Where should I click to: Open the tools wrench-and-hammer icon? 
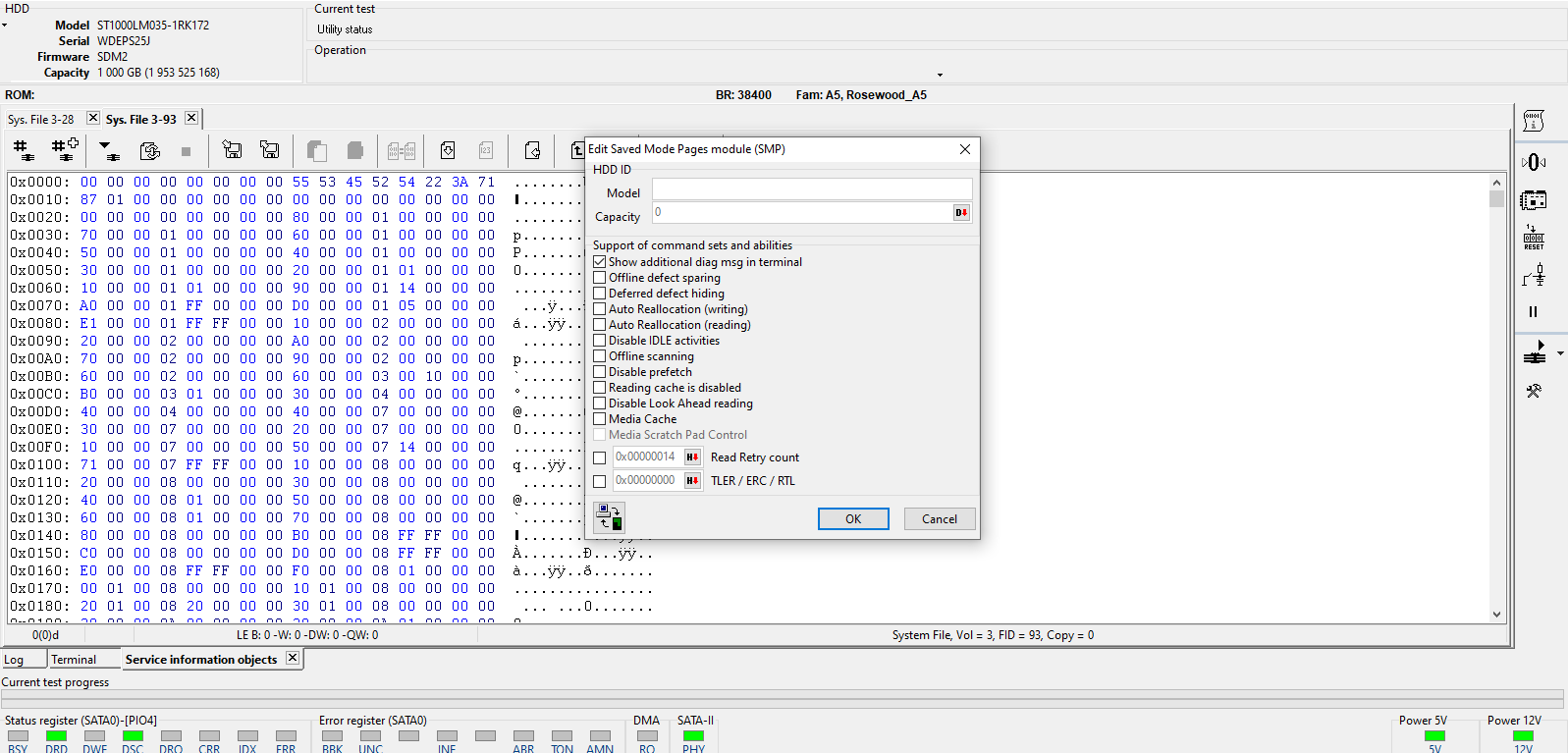(x=1534, y=391)
